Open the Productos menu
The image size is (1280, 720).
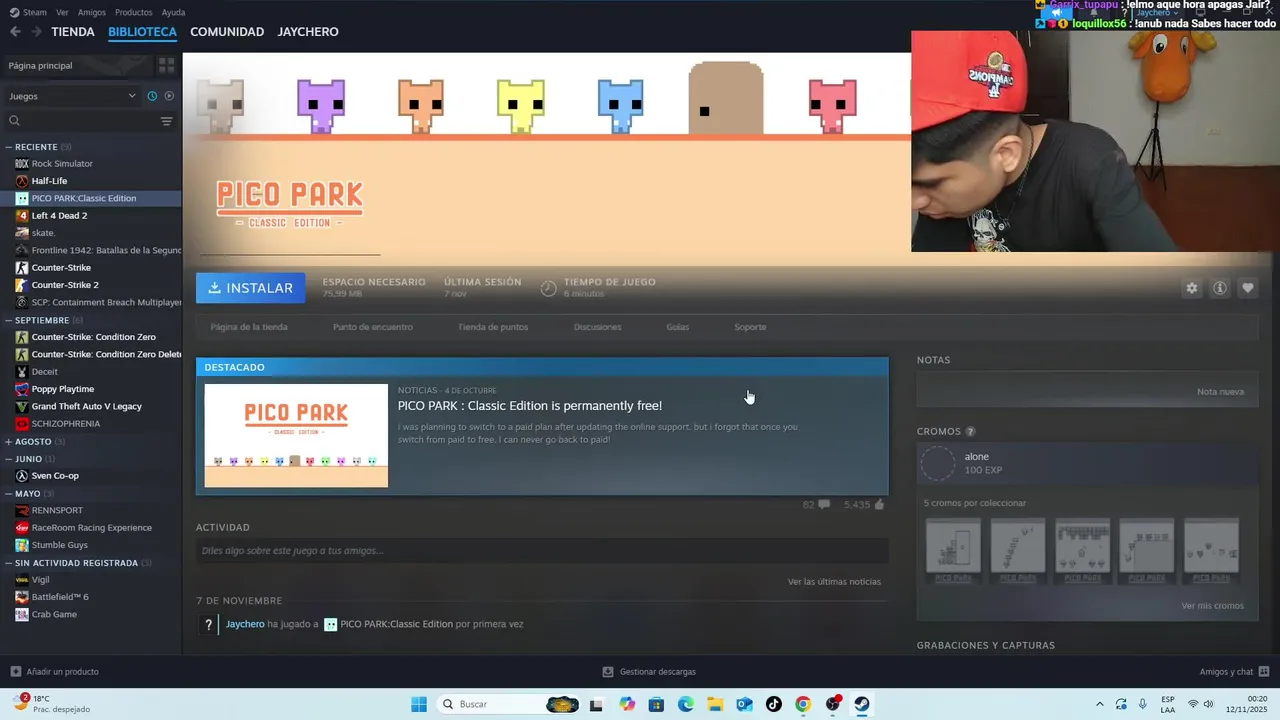pyautogui.click(x=134, y=12)
